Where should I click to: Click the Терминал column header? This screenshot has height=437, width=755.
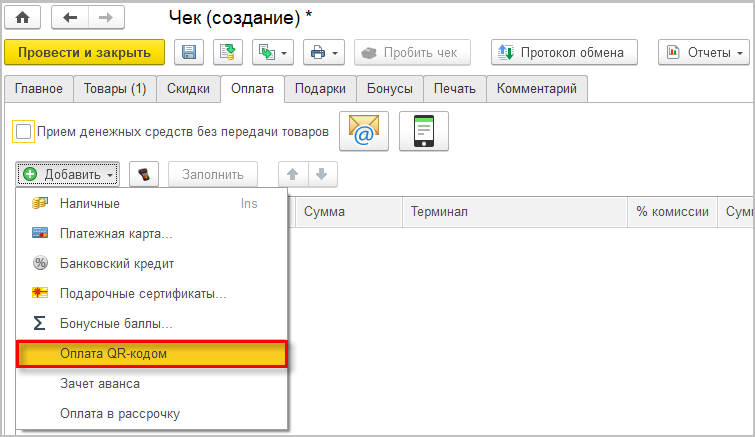tap(436, 212)
